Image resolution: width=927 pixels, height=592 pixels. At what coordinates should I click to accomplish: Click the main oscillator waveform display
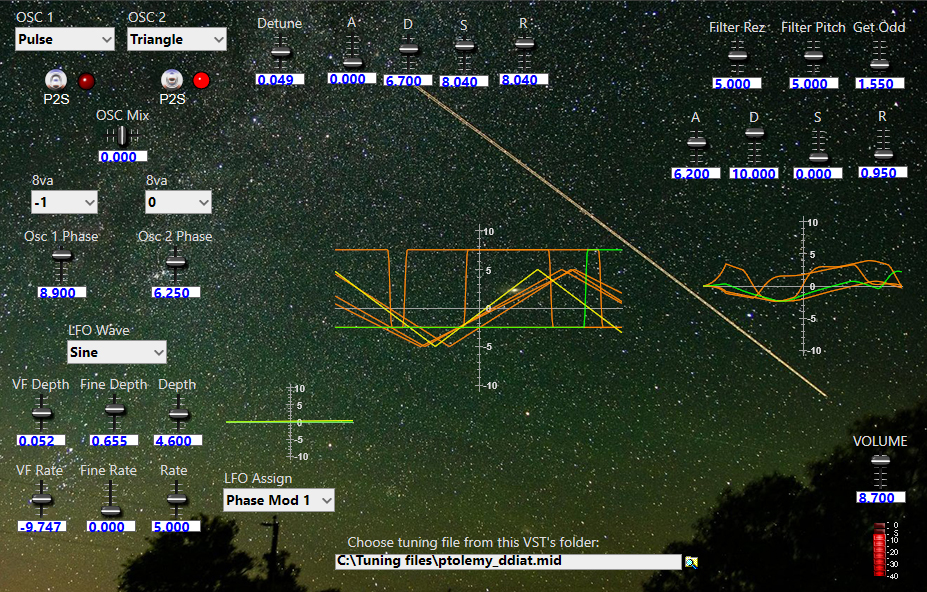click(x=478, y=308)
